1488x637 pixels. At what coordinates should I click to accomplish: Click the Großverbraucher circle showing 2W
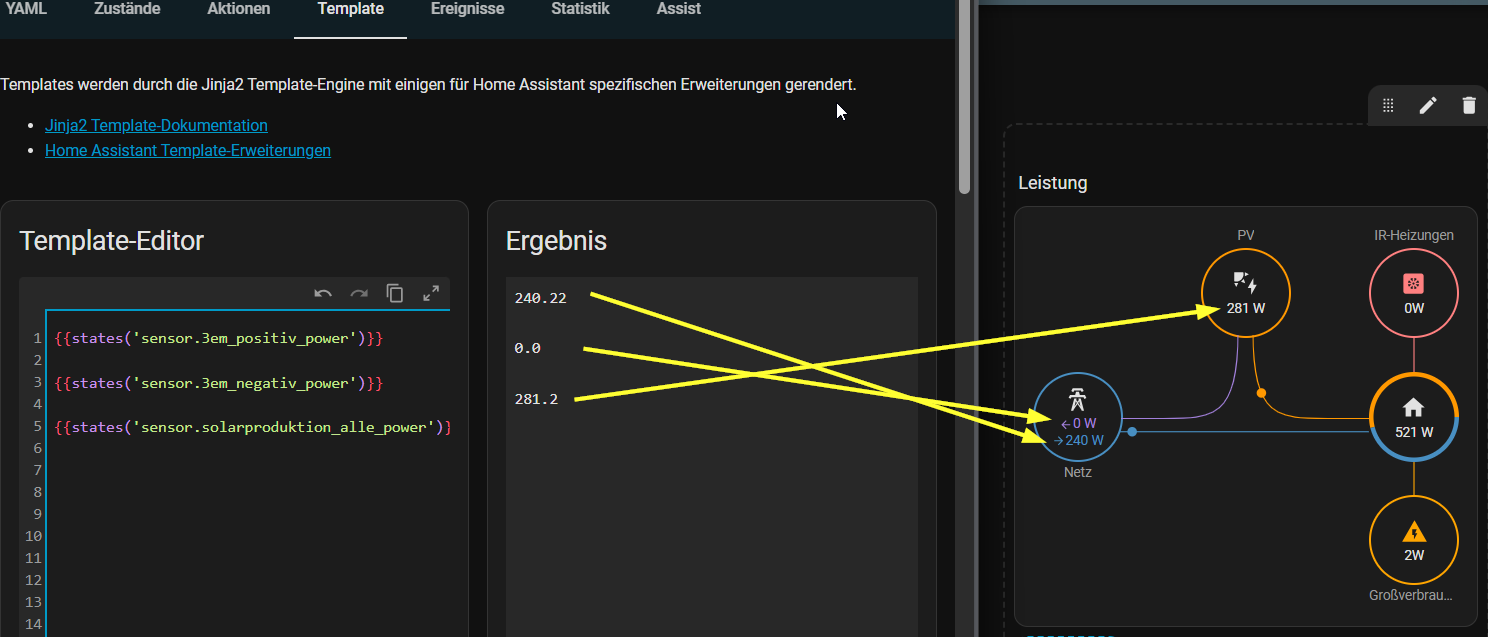click(1413, 540)
